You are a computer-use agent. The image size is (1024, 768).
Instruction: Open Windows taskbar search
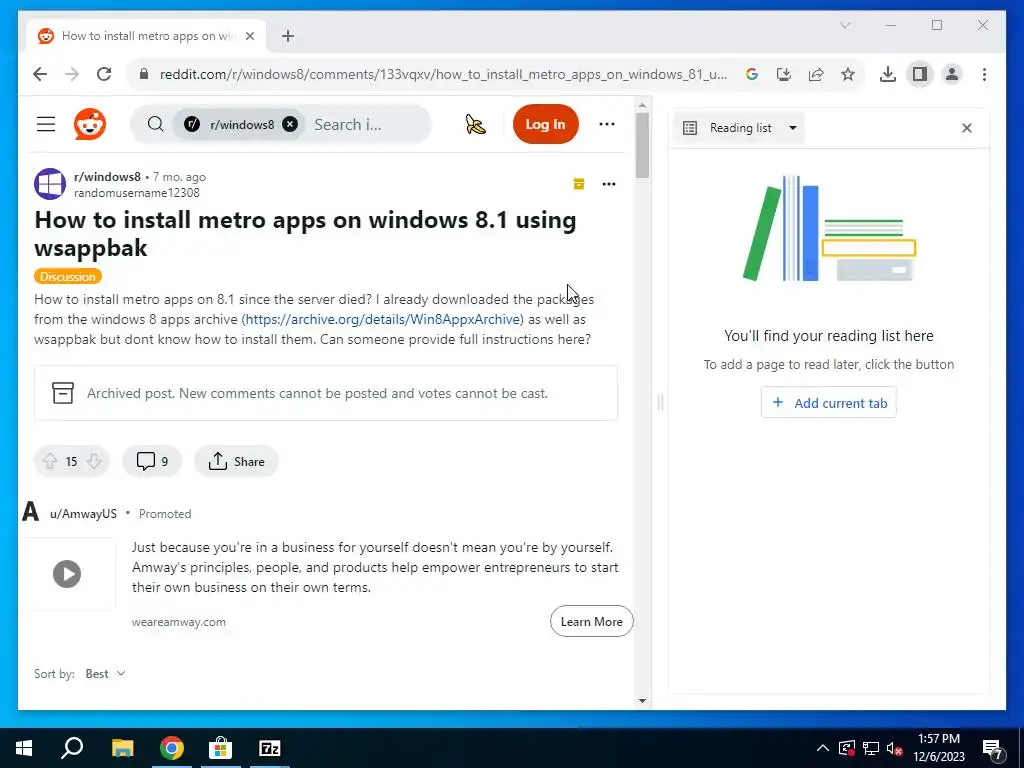point(72,748)
